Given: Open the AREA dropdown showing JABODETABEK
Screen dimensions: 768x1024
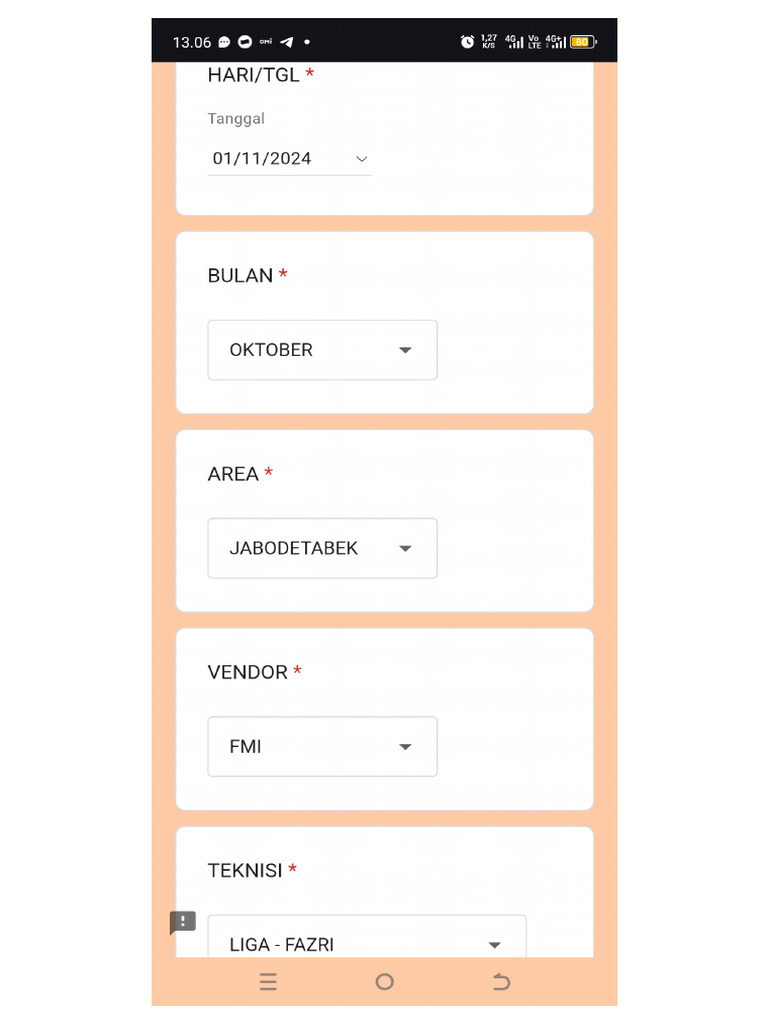Looking at the screenshot, I should click(322, 548).
